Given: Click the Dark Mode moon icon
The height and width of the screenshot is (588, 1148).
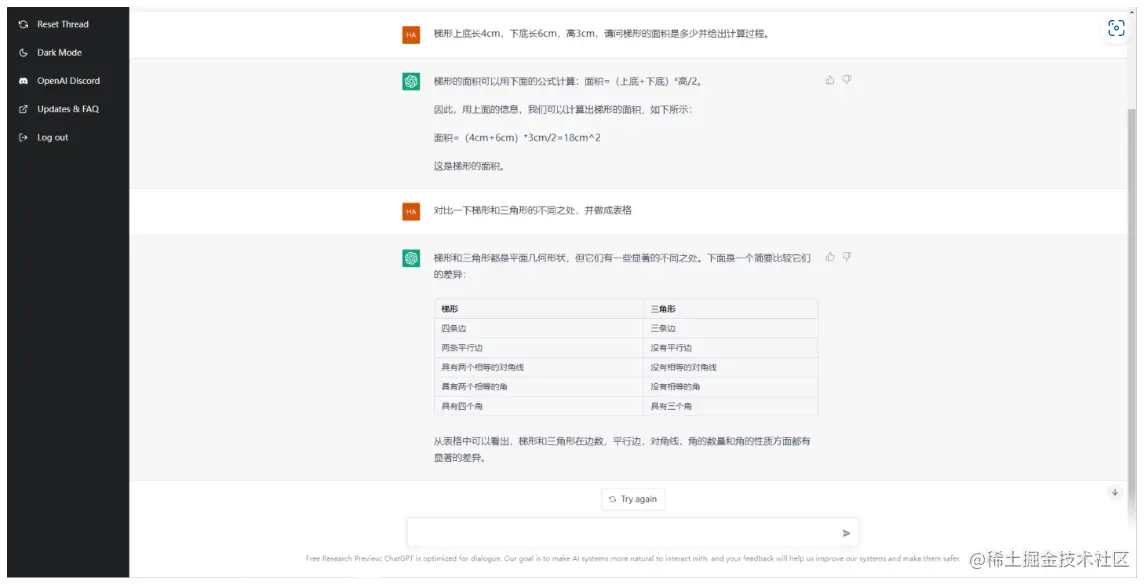Looking at the screenshot, I should pos(23,53).
